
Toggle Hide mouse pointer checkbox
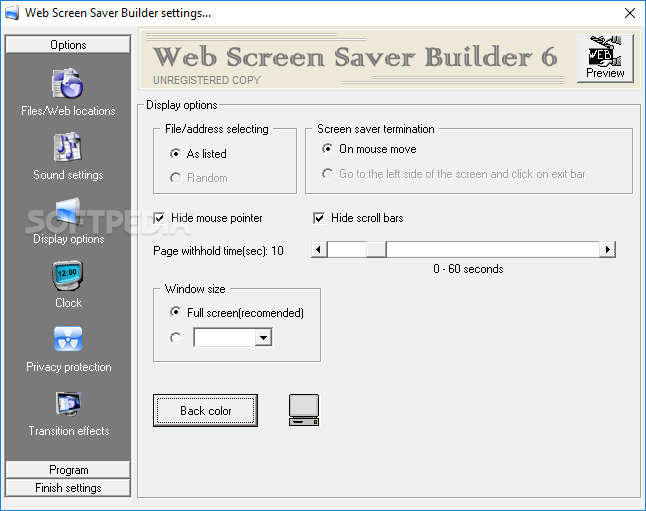(159, 218)
